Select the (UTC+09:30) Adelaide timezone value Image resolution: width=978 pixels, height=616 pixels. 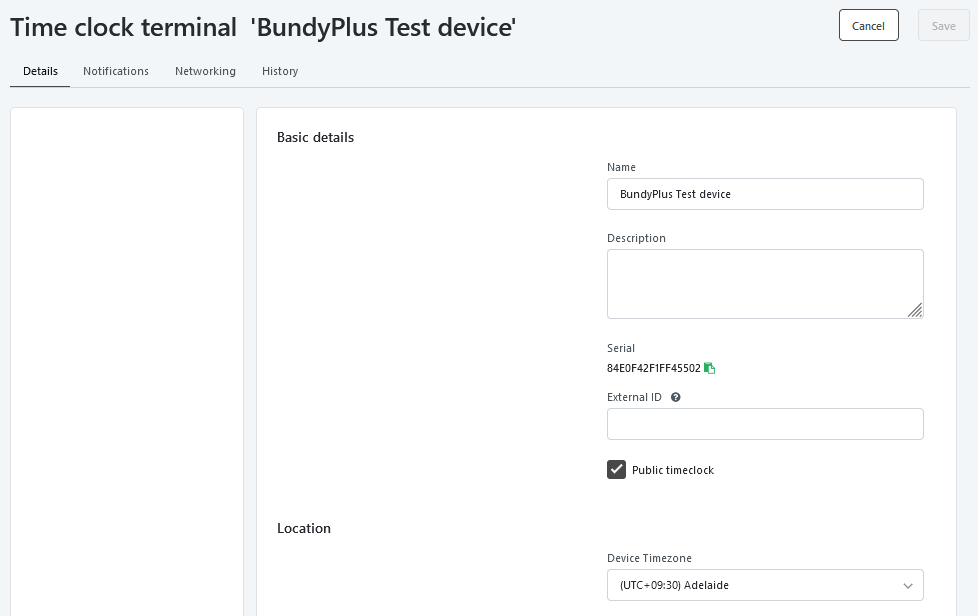[x=674, y=585]
